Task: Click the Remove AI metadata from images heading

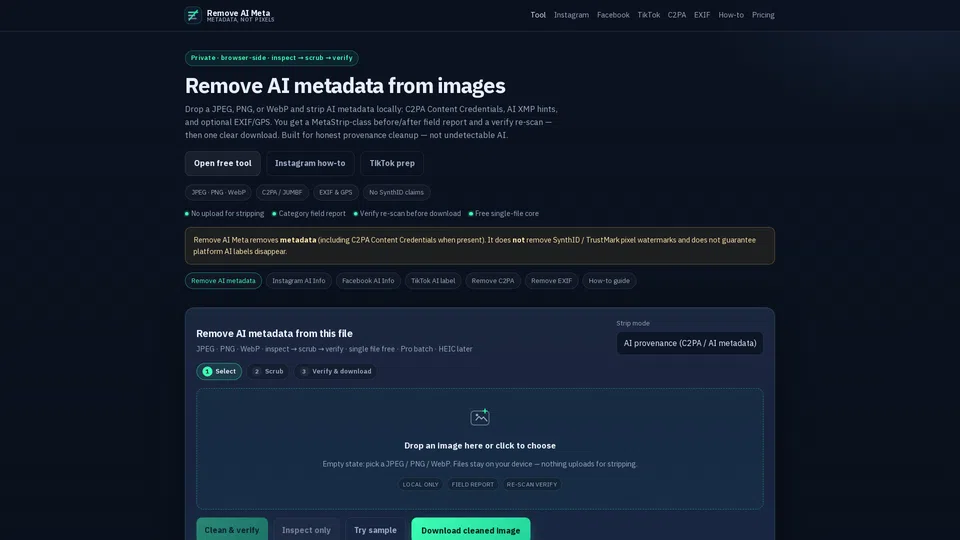Action: (345, 86)
